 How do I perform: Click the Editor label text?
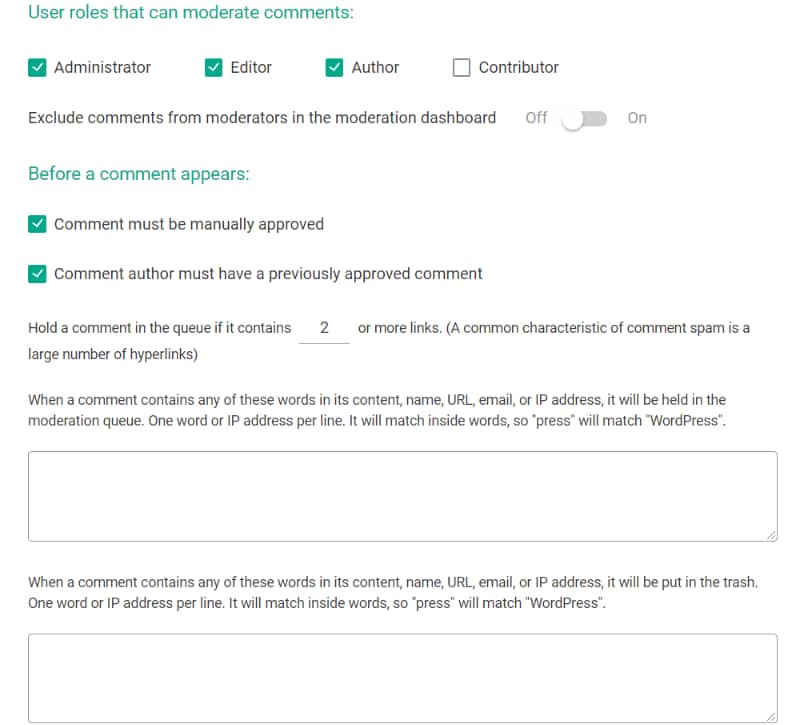pyautogui.click(x=251, y=68)
